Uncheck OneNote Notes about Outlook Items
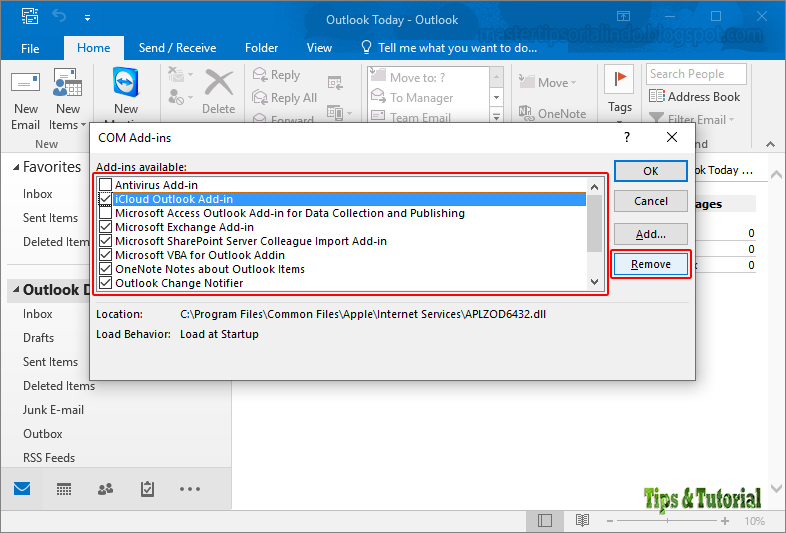Screen dimensions: 786x533 click(x=105, y=269)
